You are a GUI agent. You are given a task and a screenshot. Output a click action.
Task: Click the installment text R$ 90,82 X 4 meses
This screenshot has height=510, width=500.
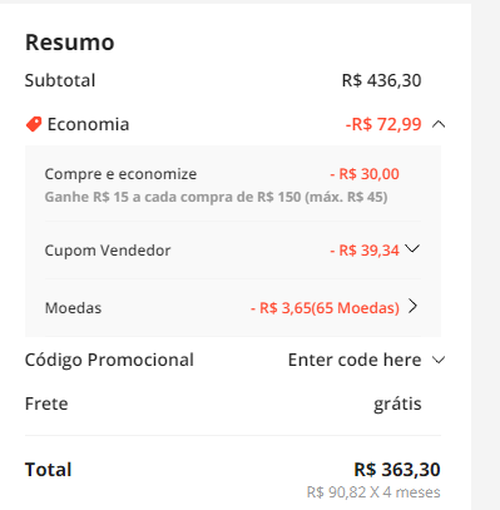click(x=373, y=492)
